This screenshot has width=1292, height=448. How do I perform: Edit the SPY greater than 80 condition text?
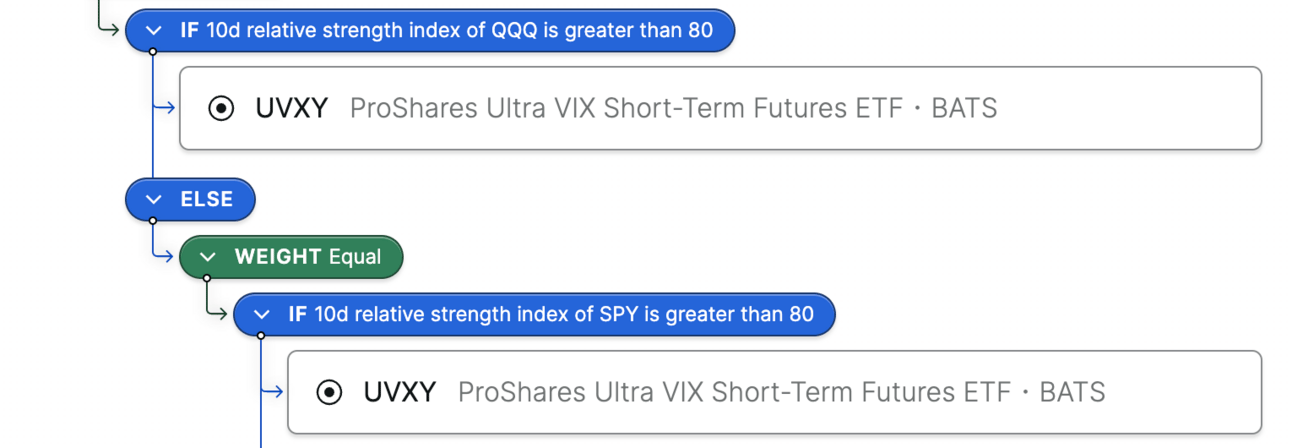click(x=563, y=315)
